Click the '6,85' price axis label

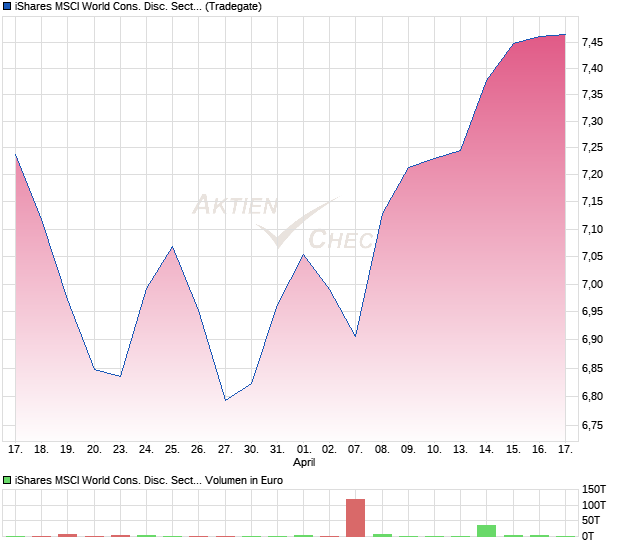click(592, 368)
